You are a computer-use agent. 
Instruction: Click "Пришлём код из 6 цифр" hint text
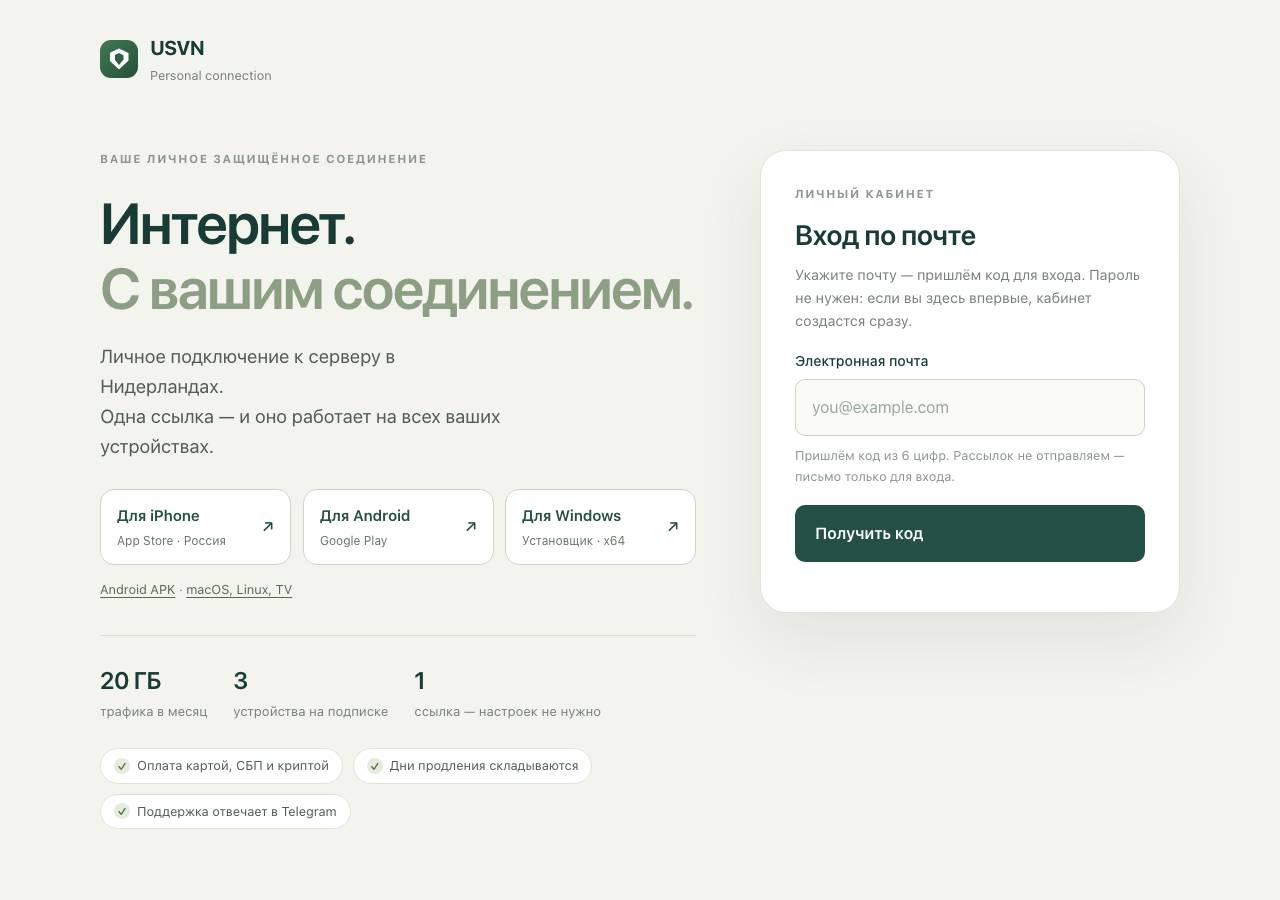pos(871,456)
